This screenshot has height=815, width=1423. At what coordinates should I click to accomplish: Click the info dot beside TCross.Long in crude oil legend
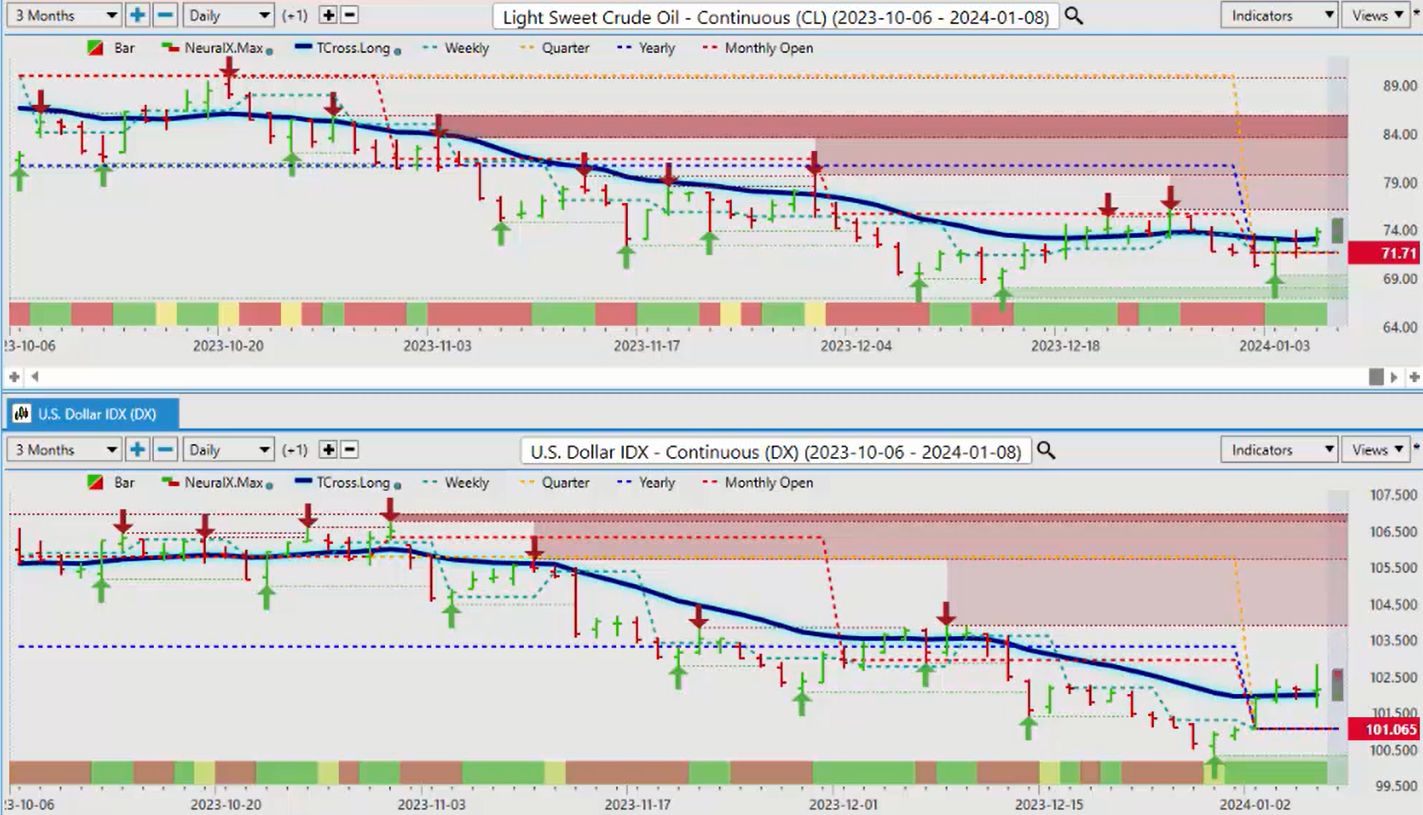click(398, 50)
